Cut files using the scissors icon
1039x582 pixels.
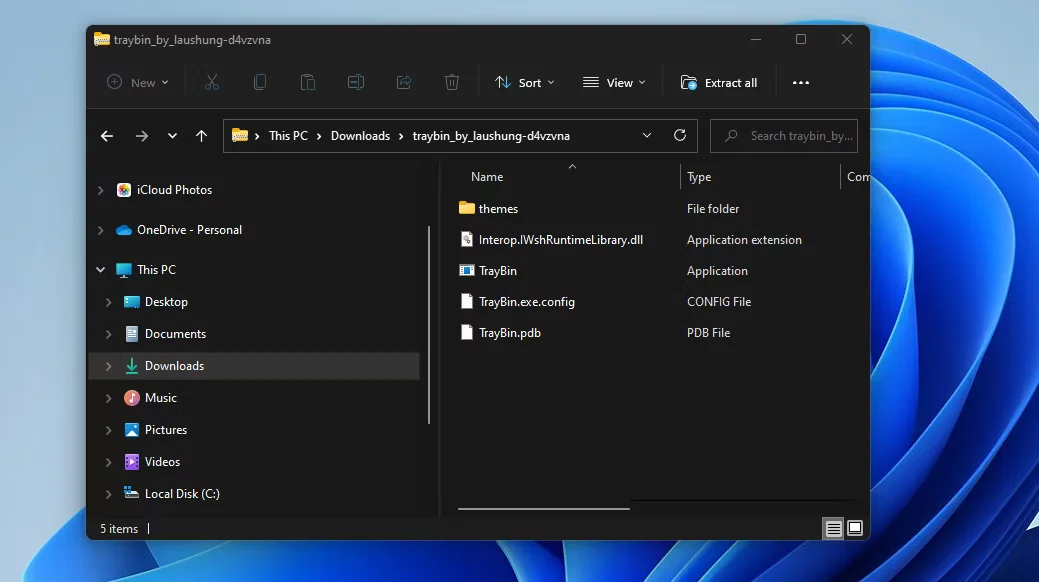pyautogui.click(x=211, y=82)
